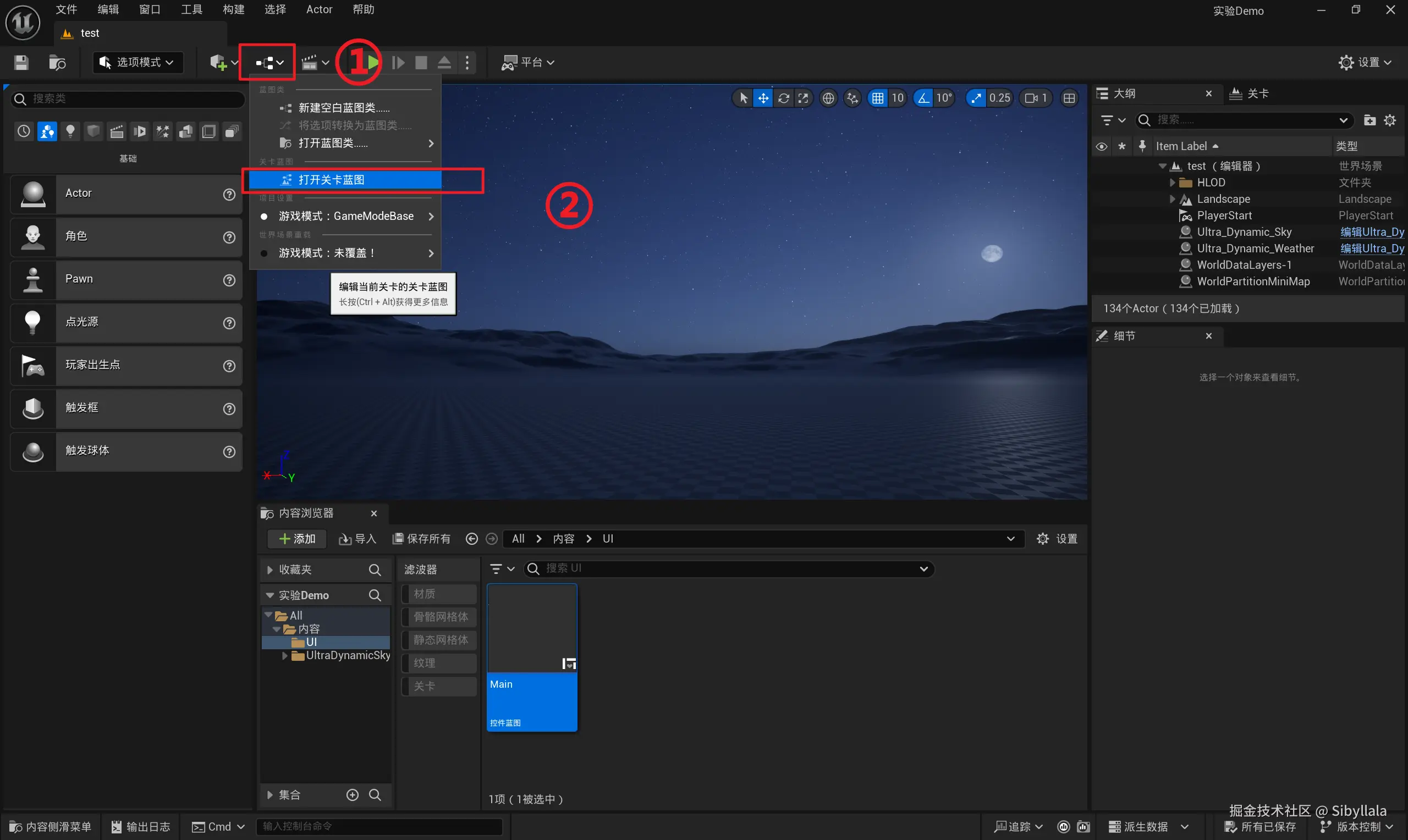Click the Lights category bulb icon
This screenshot has height=840, width=1408.
click(70, 131)
